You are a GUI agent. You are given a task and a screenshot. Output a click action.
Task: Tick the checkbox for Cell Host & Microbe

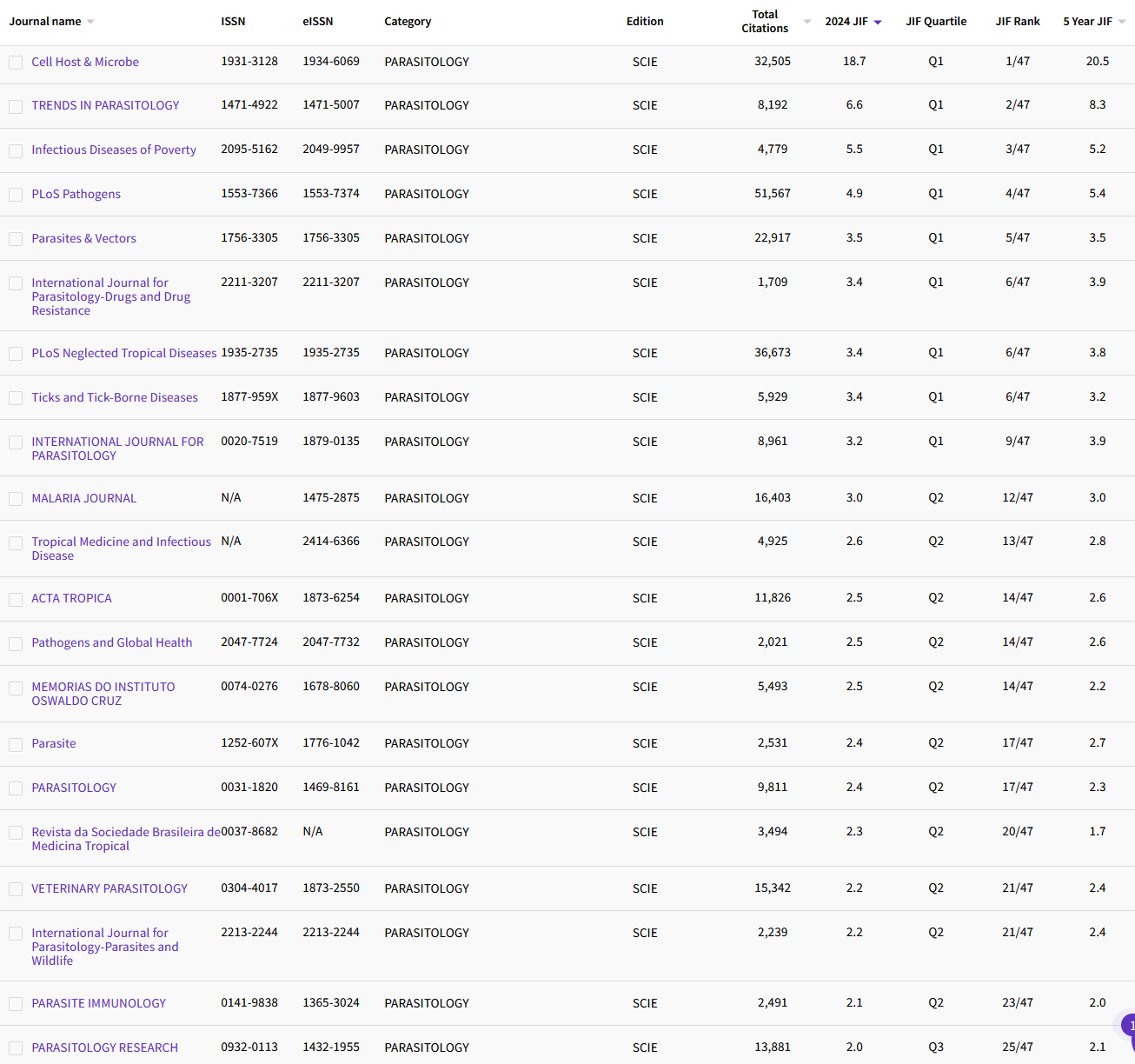coord(16,63)
